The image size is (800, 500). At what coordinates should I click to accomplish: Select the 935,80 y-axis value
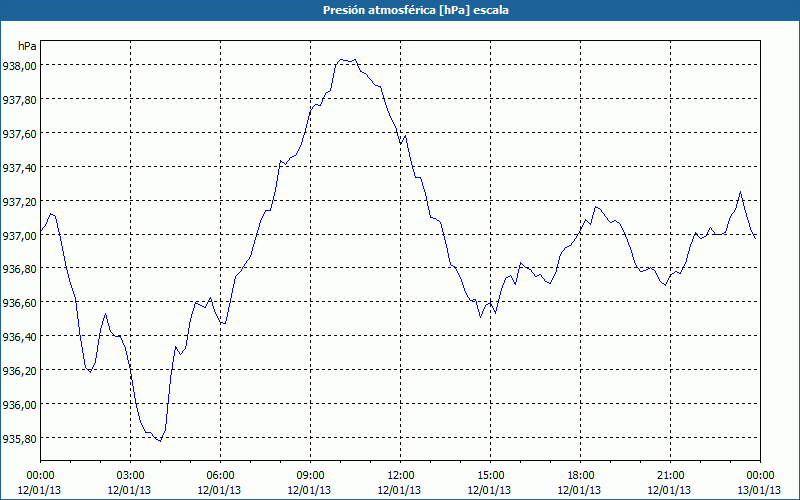tap(19, 438)
